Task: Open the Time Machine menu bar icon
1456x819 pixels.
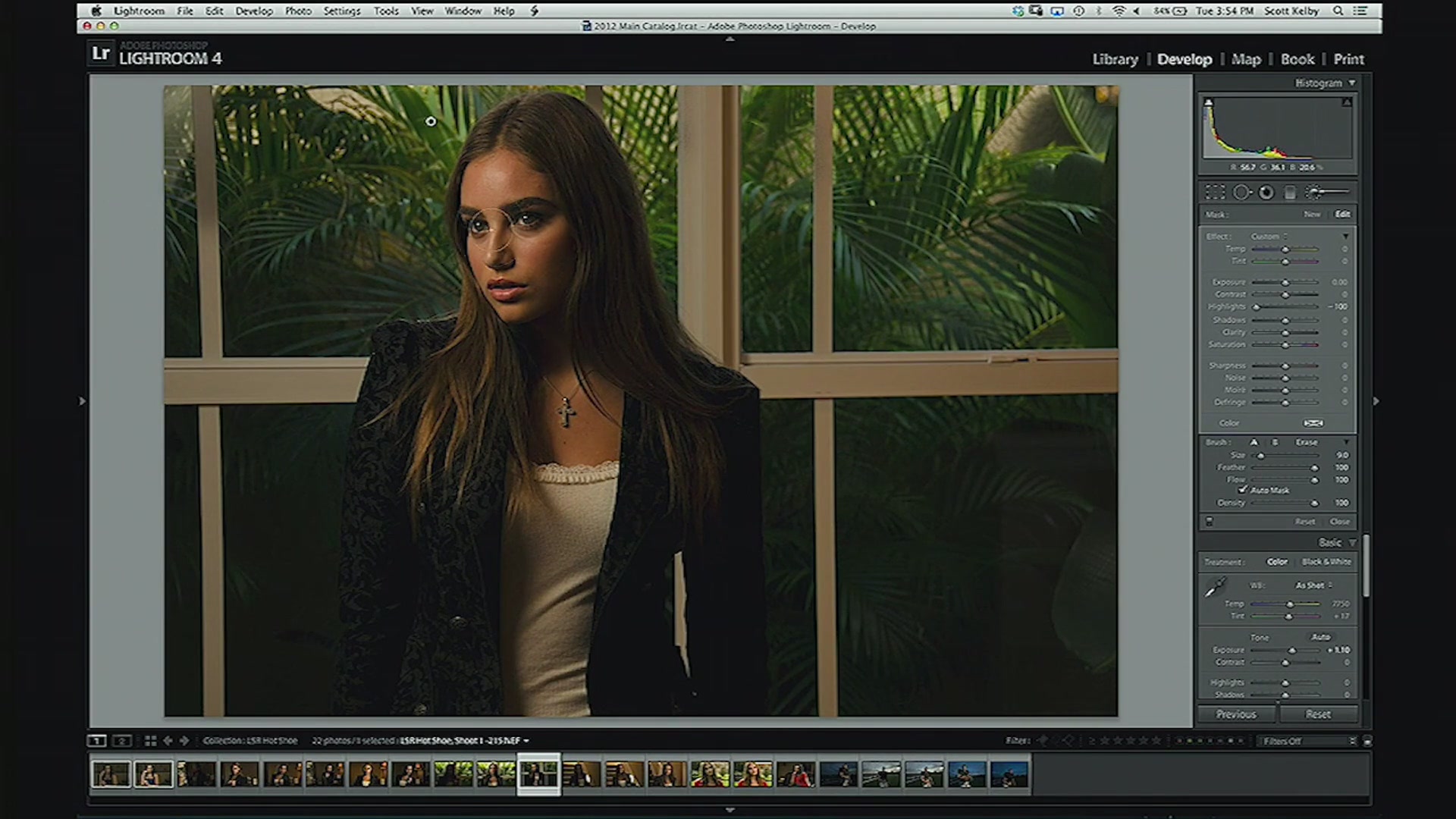Action: click(1078, 11)
